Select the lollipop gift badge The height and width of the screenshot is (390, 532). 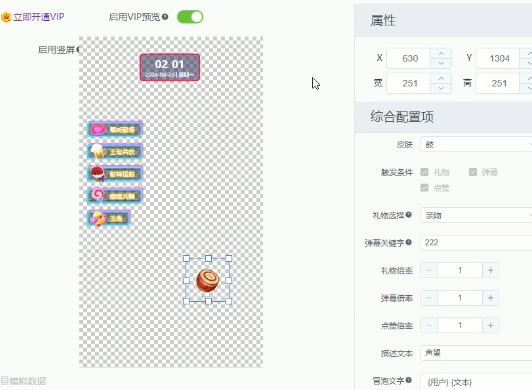point(115,196)
